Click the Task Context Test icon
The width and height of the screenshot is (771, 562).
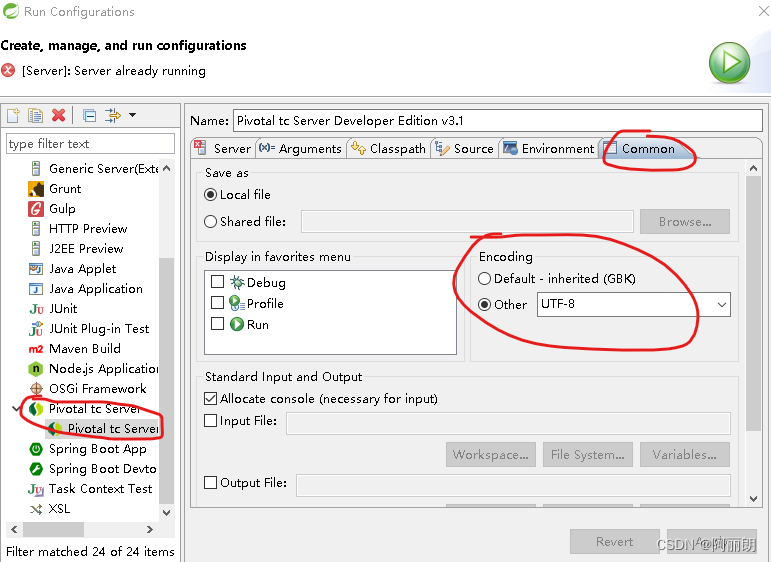(x=36, y=489)
